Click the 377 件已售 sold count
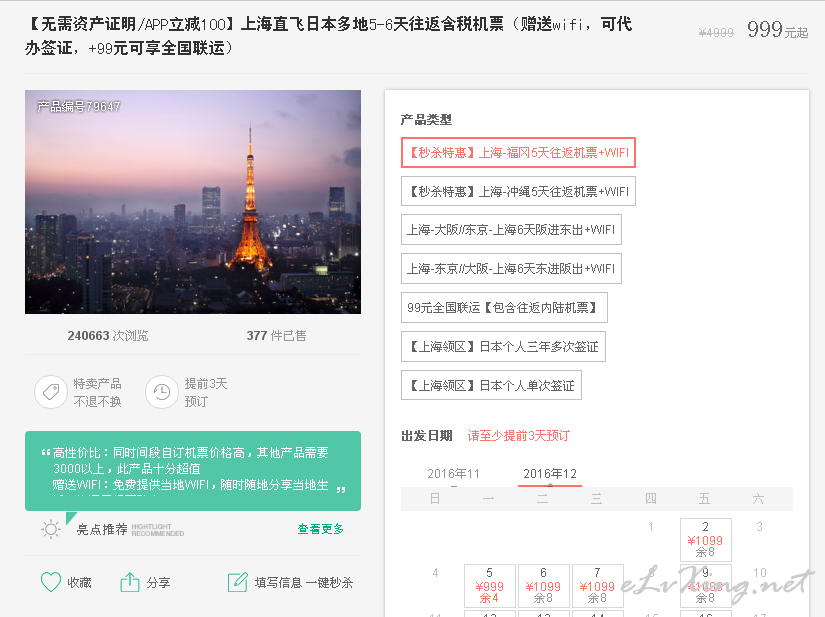The height and width of the screenshot is (617, 825). coord(276,336)
